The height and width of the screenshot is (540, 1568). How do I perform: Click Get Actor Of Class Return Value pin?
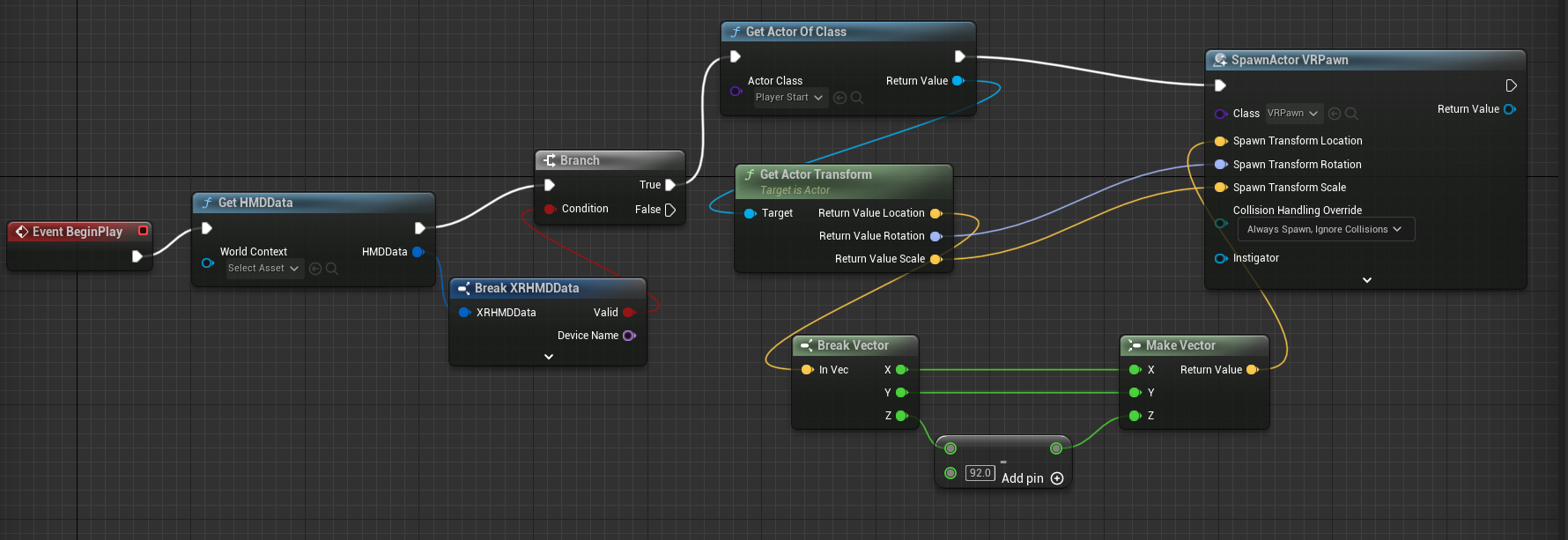(x=958, y=81)
